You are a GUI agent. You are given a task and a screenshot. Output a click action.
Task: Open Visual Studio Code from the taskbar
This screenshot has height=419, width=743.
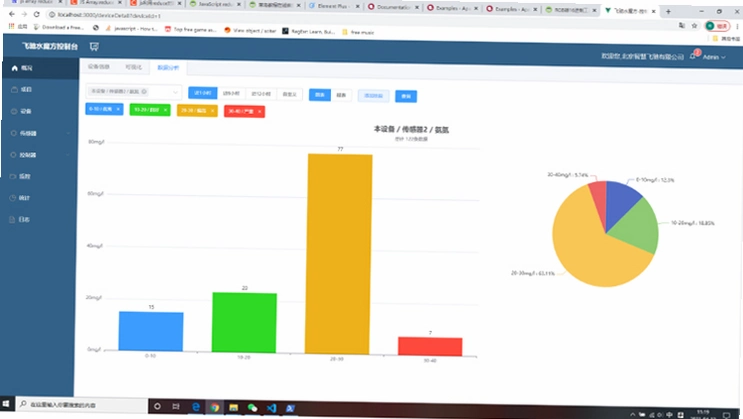(271, 408)
